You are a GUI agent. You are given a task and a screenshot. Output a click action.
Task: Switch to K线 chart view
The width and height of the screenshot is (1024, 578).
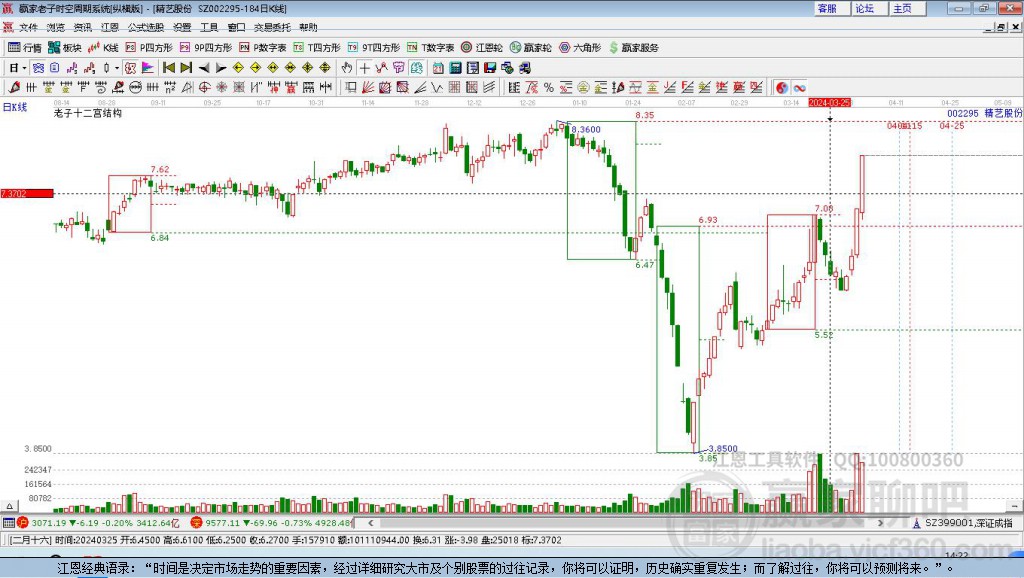click(x=103, y=48)
